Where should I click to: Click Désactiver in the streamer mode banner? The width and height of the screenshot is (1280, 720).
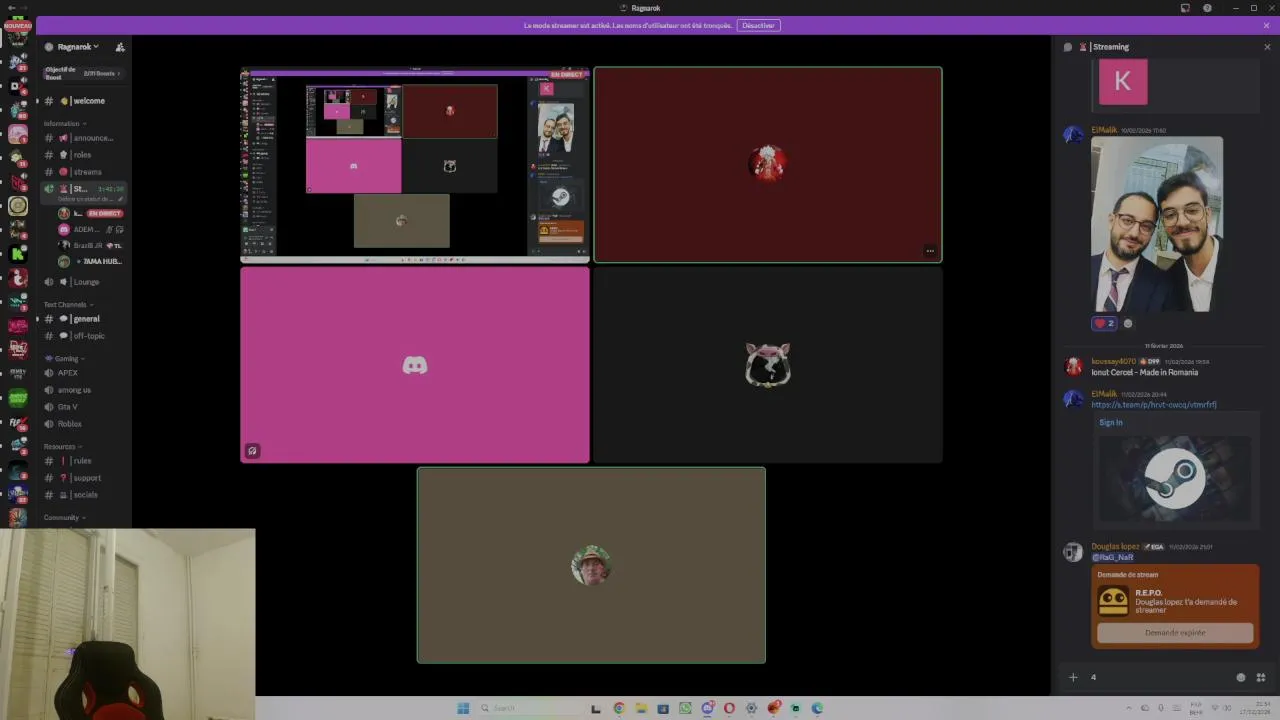click(759, 25)
